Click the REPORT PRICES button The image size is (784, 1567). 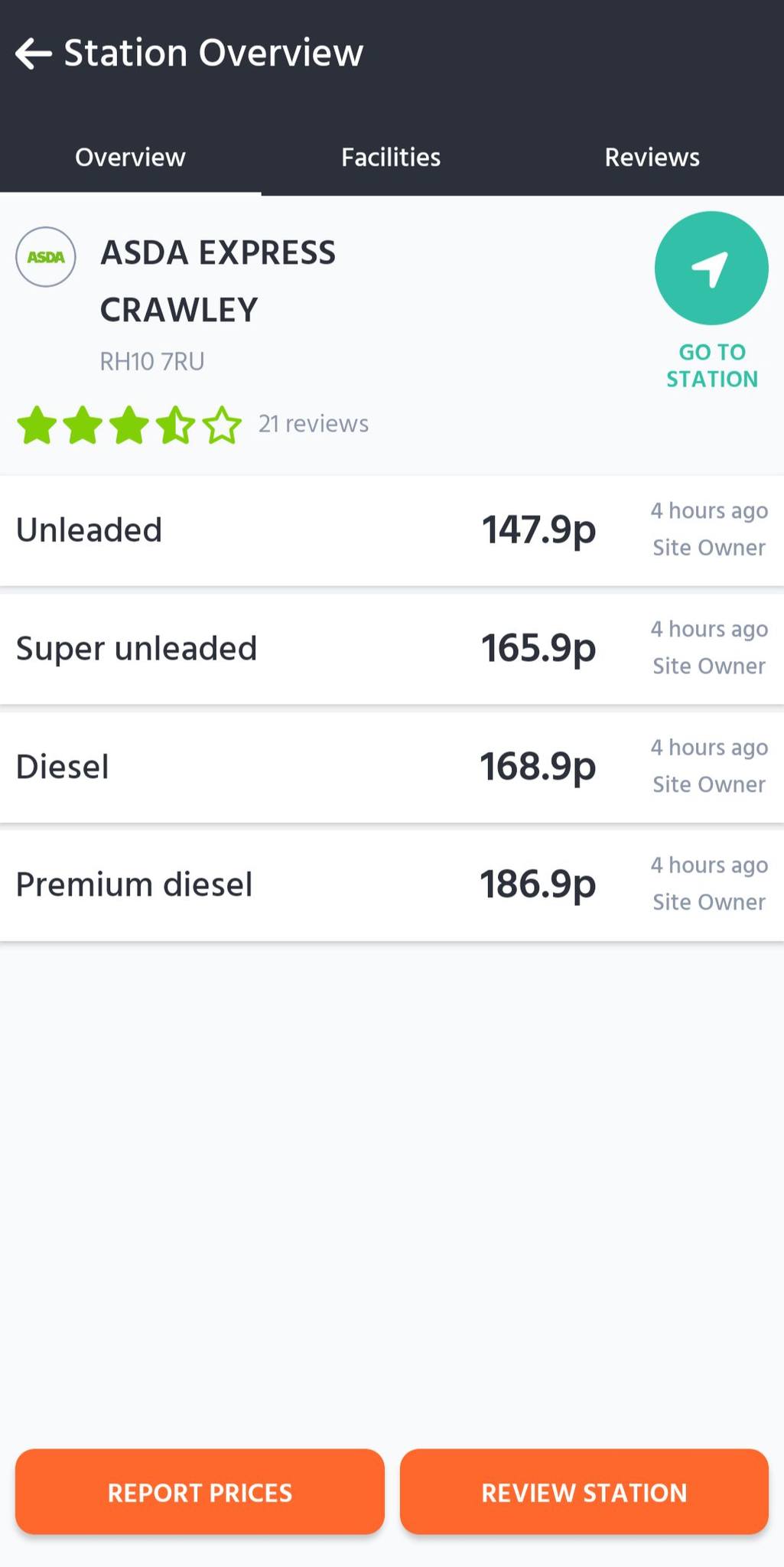click(x=200, y=1492)
